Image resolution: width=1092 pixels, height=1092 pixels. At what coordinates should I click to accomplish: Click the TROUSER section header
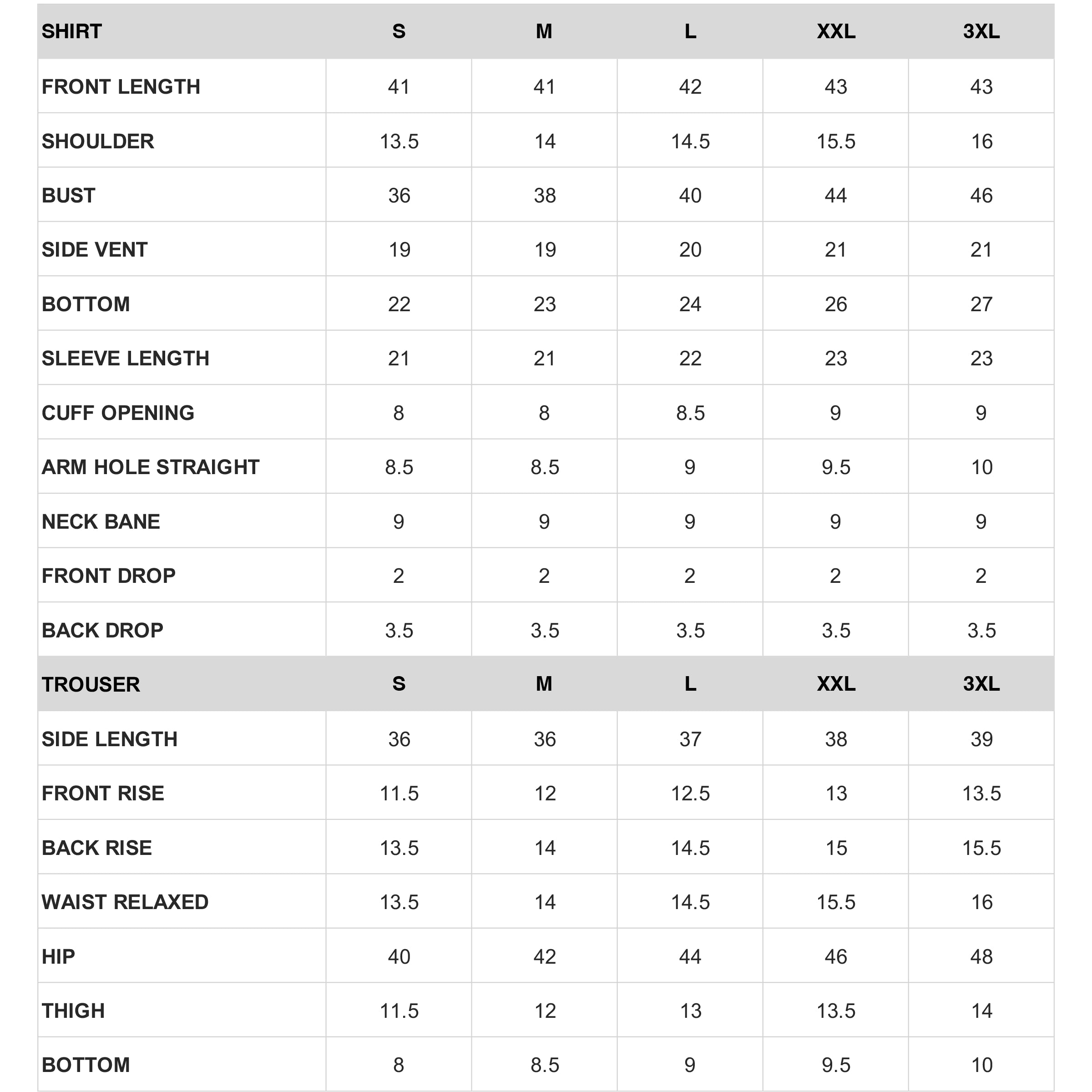[x=91, y=684]
